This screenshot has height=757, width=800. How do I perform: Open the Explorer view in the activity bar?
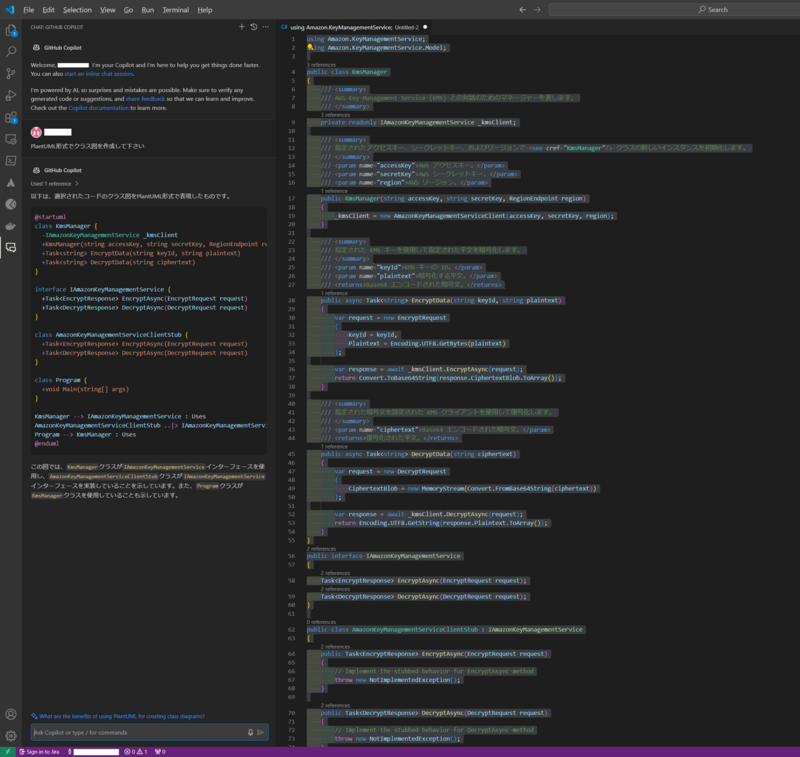coord(11,31)
